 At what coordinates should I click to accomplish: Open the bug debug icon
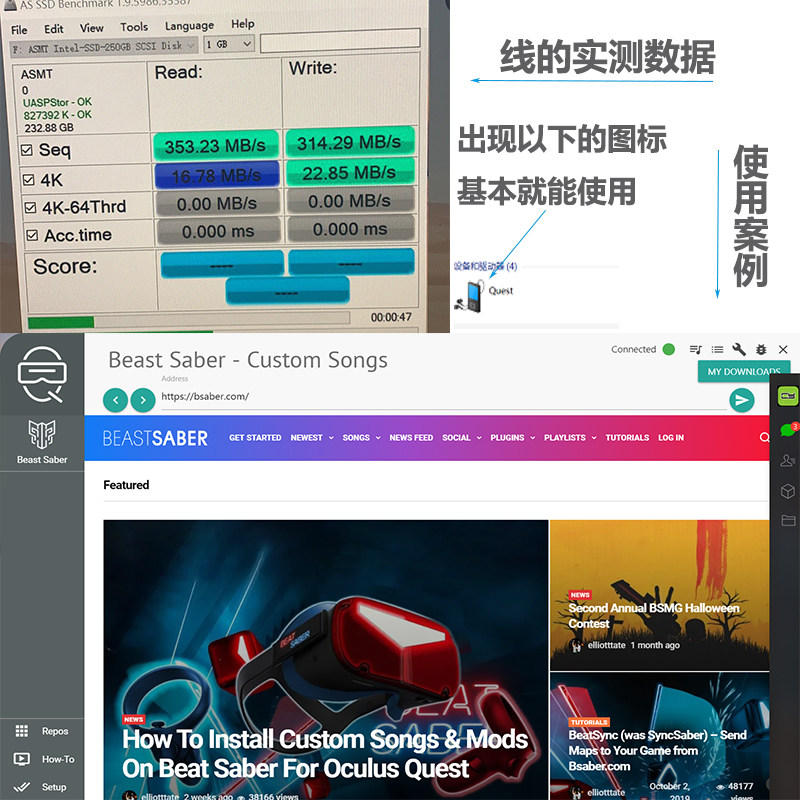[x=761, y=349]
